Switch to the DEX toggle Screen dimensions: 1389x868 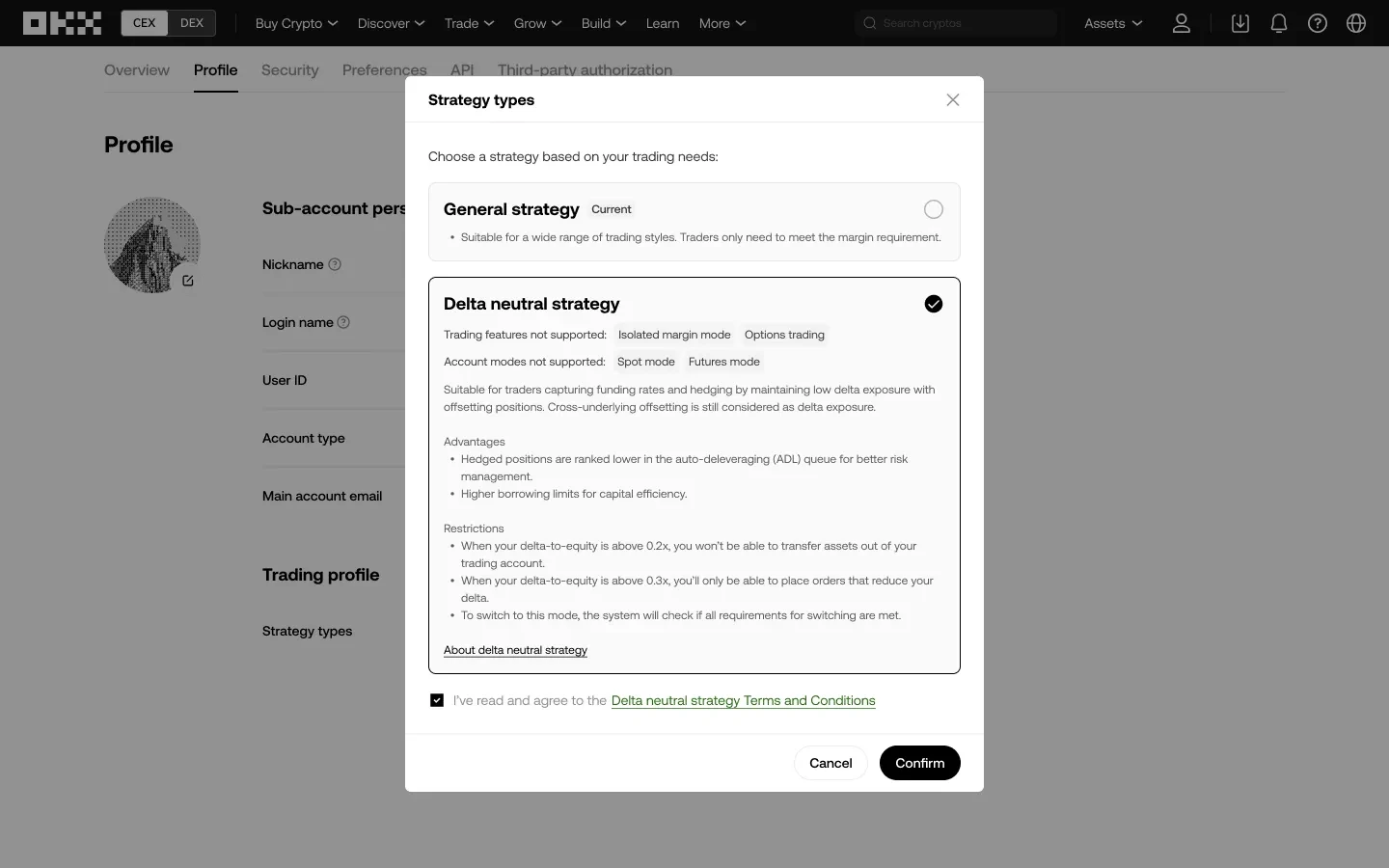192,23
